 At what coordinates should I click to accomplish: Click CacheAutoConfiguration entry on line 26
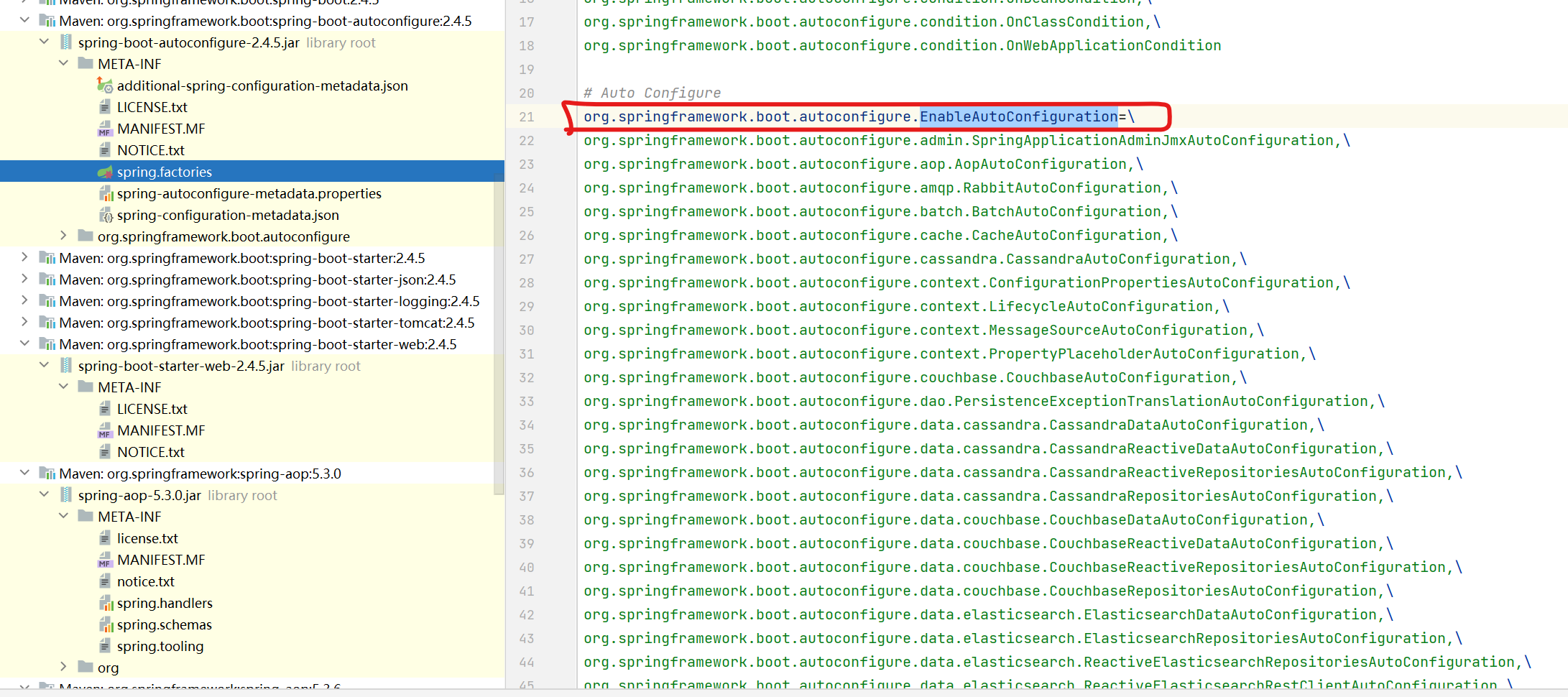pyautogui.click(x=1066, y=235)
